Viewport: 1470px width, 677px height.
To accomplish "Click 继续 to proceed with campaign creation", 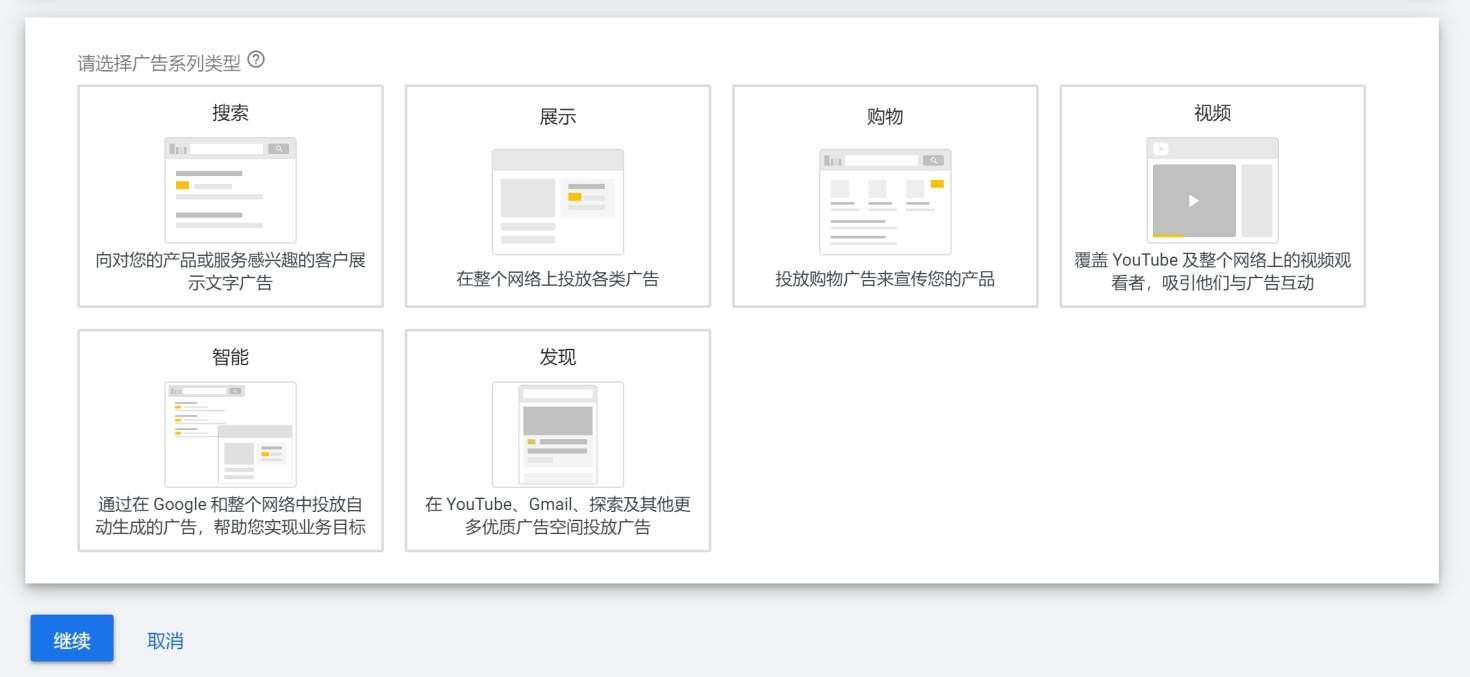I will point(71,639).
